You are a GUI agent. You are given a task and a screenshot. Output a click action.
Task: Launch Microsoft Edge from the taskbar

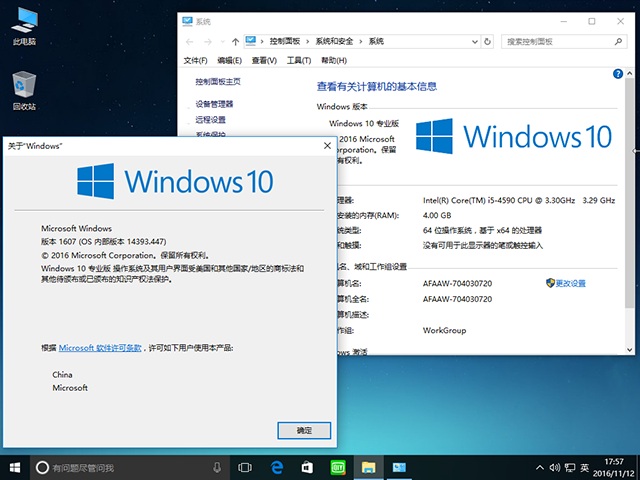point(276,467)
